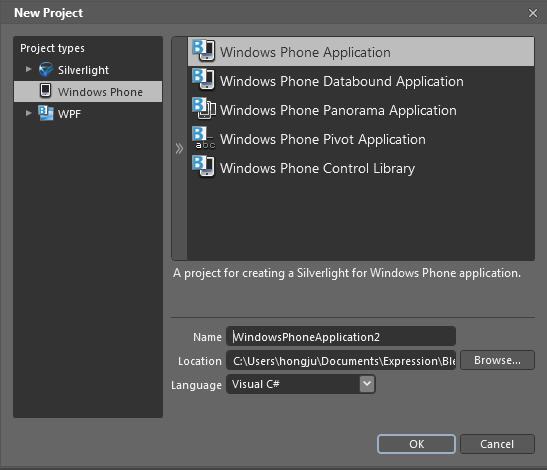Choose Windows Phone Control Library template
Screen dimensions: 547x470
[361, 168]
